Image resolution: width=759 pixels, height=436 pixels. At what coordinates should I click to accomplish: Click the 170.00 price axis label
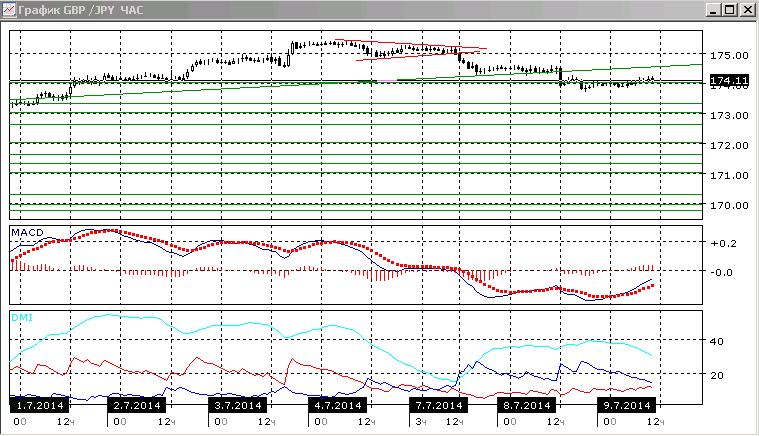(729, 206)
